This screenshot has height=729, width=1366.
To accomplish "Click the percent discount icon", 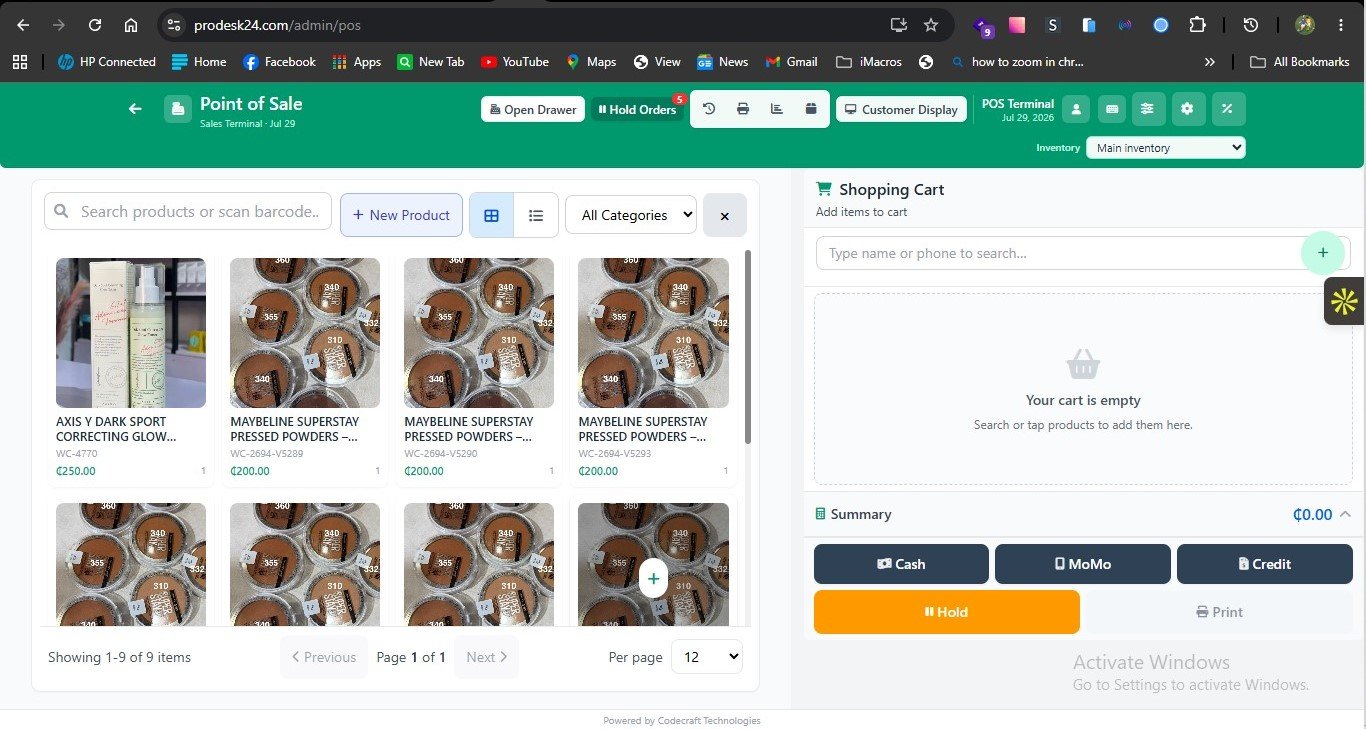I will click(x=1228, y=109).
